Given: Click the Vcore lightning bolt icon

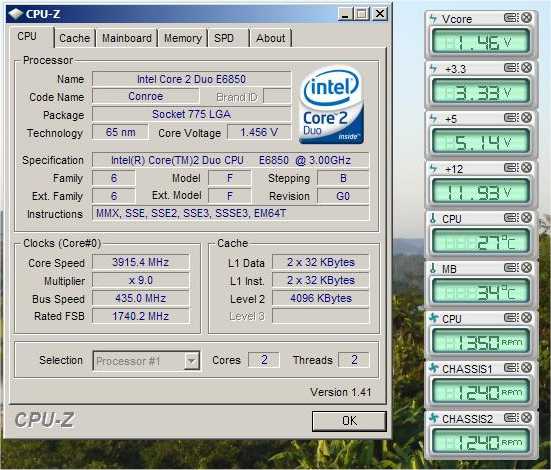Looking at the screenshot, I should [433, 19].
